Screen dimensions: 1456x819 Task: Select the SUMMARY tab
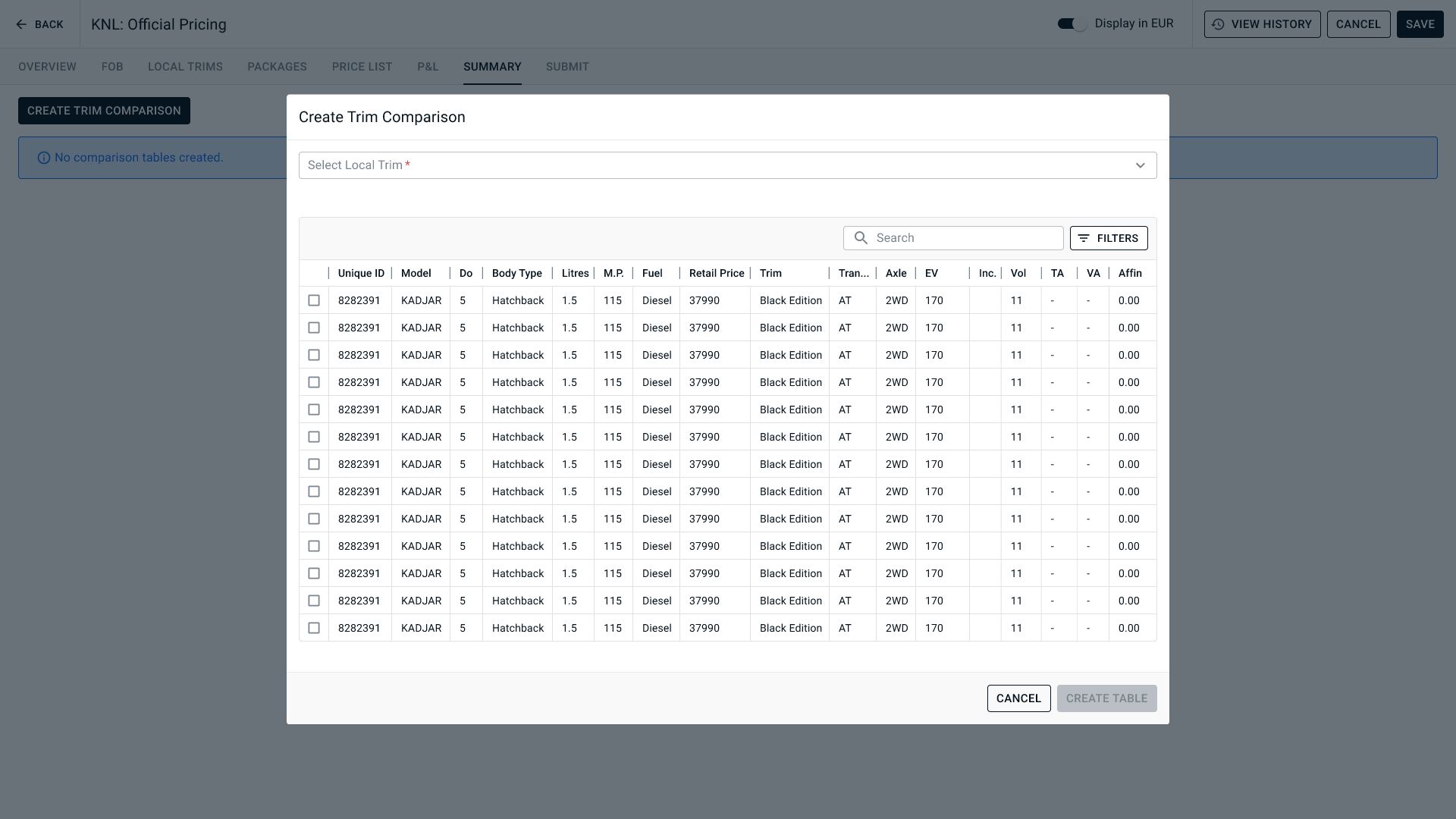point(492,67)
